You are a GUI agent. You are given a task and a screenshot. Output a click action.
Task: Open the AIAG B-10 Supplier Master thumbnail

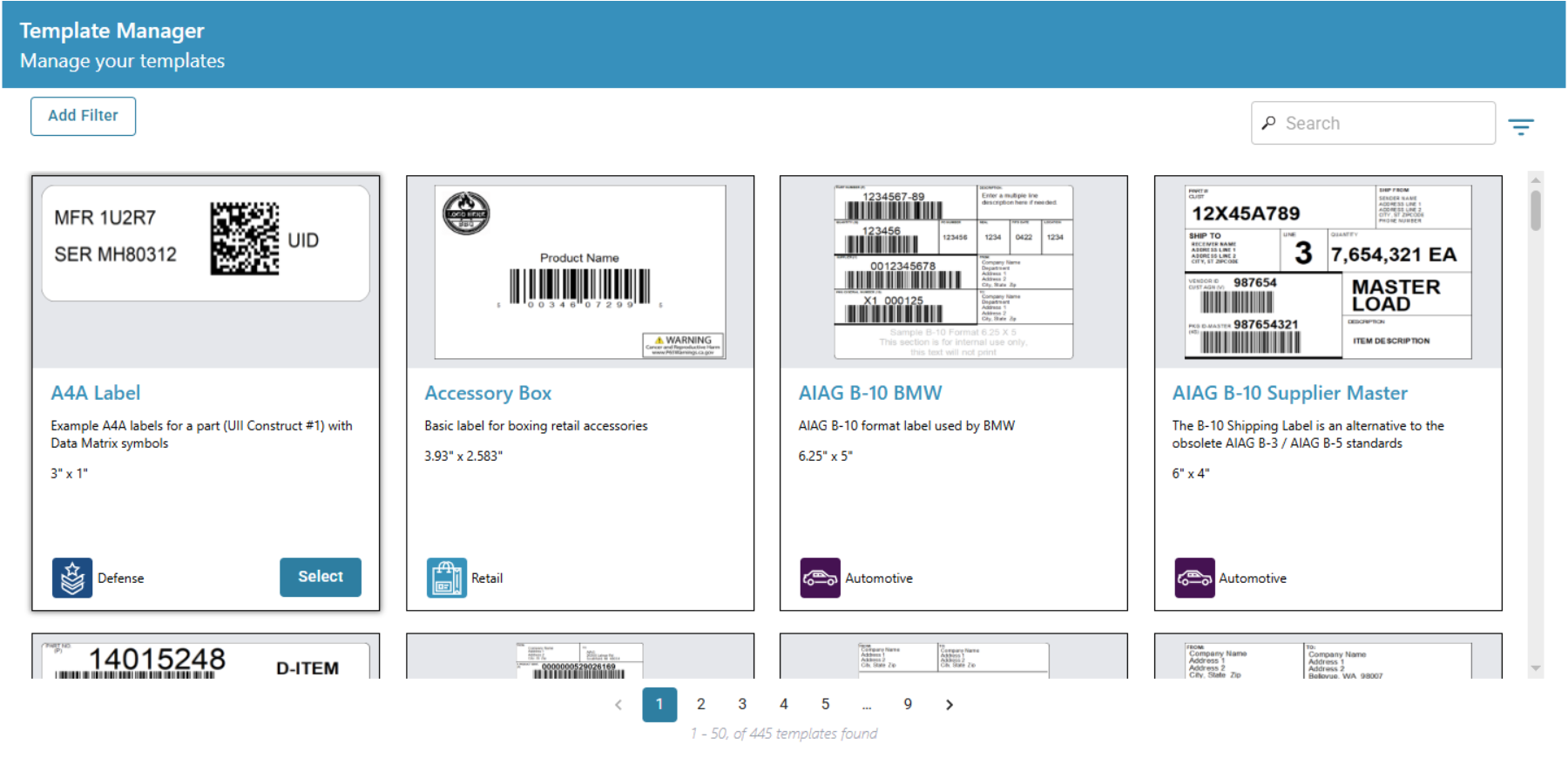[1328, 271]
